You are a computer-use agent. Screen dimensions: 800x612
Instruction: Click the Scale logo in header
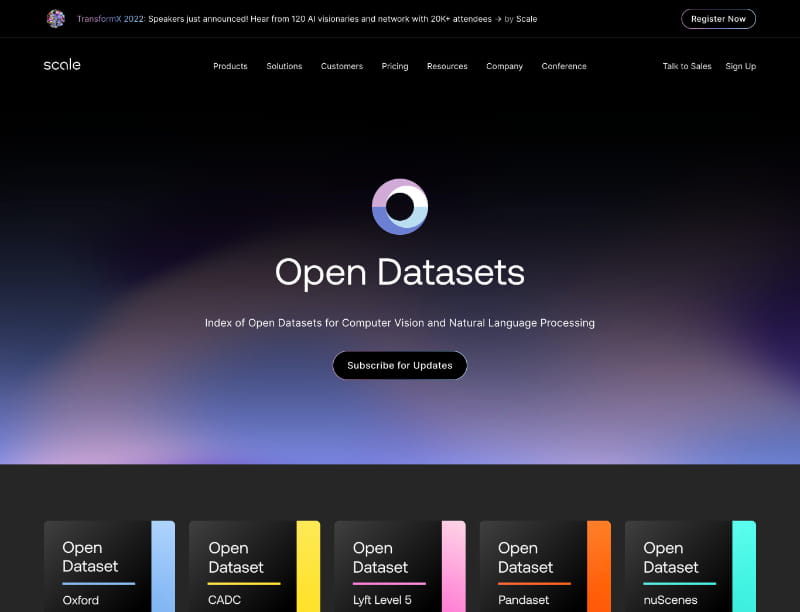(x=62, y=65)
